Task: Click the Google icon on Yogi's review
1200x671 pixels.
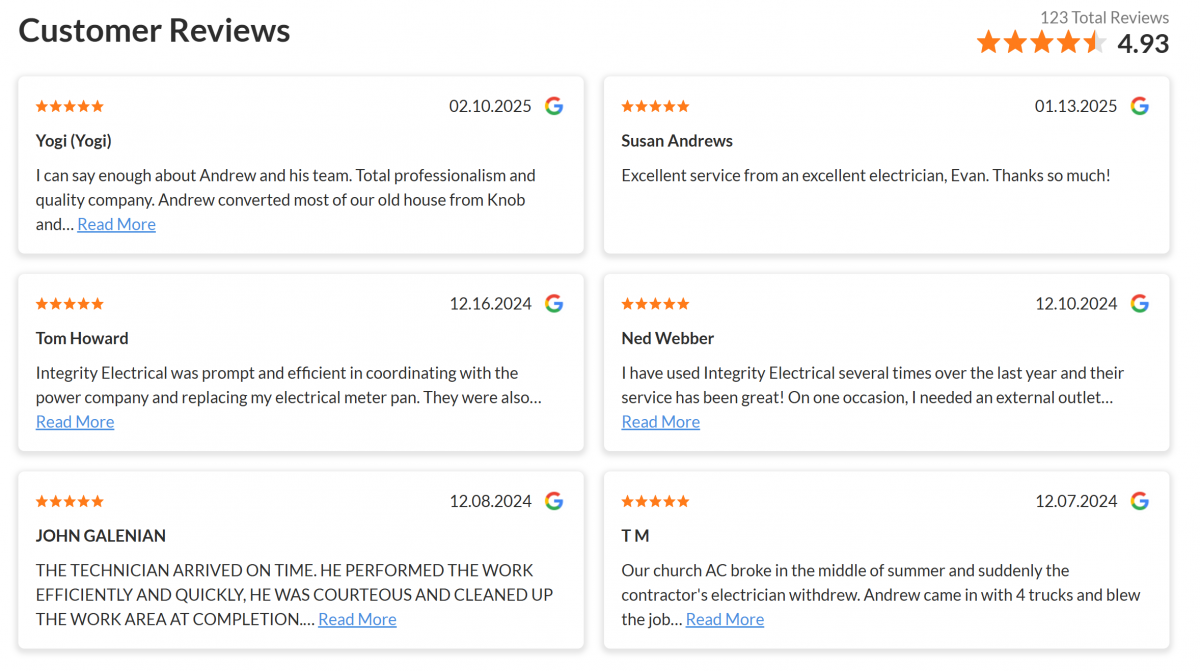Action: click(554, 106)
